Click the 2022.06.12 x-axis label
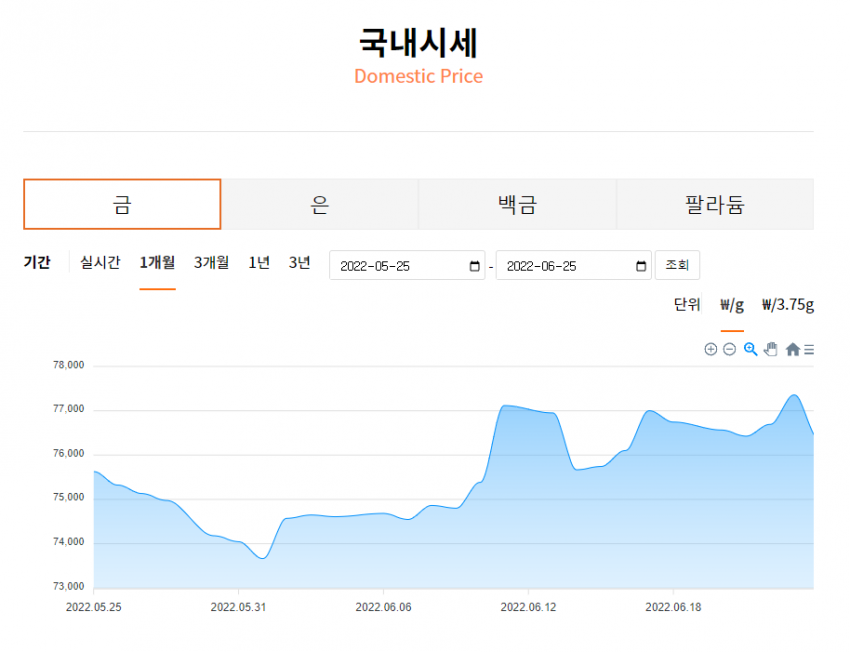This screenshot has height=652, width=850. [529, 608]
